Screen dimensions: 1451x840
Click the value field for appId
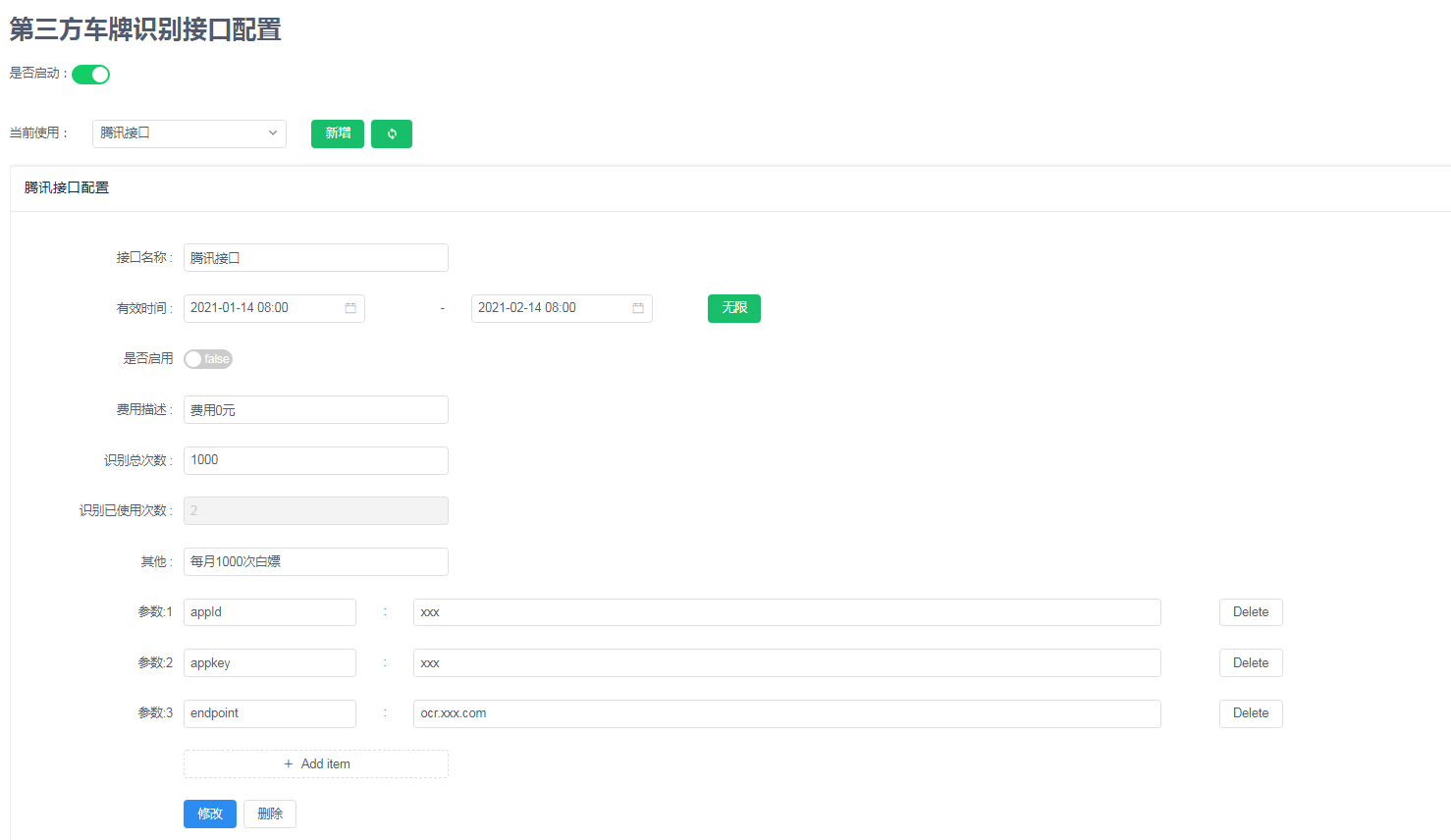pos(787,612)
